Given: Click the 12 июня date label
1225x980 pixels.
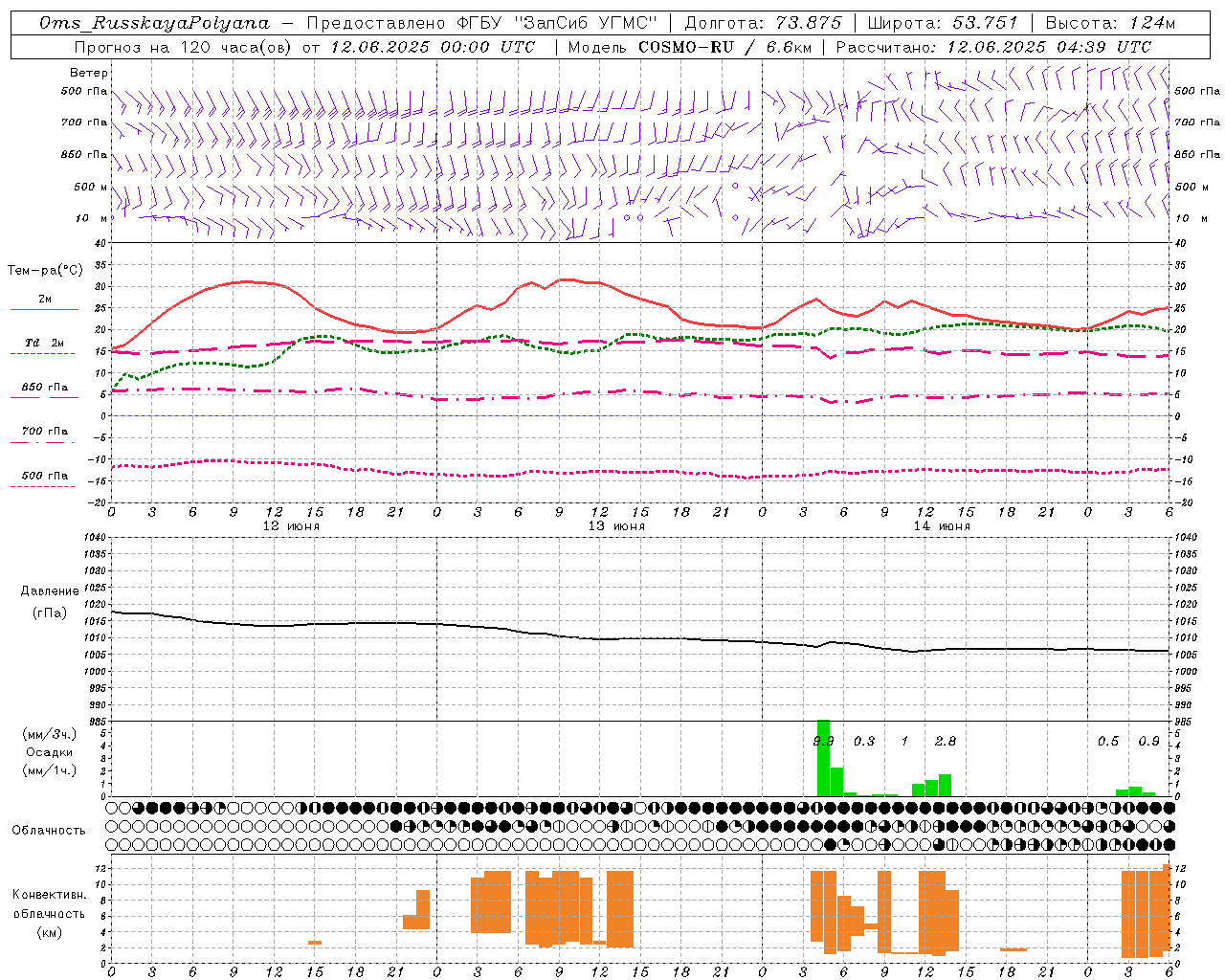Looking at the screenshot, I should click(291, 525).
